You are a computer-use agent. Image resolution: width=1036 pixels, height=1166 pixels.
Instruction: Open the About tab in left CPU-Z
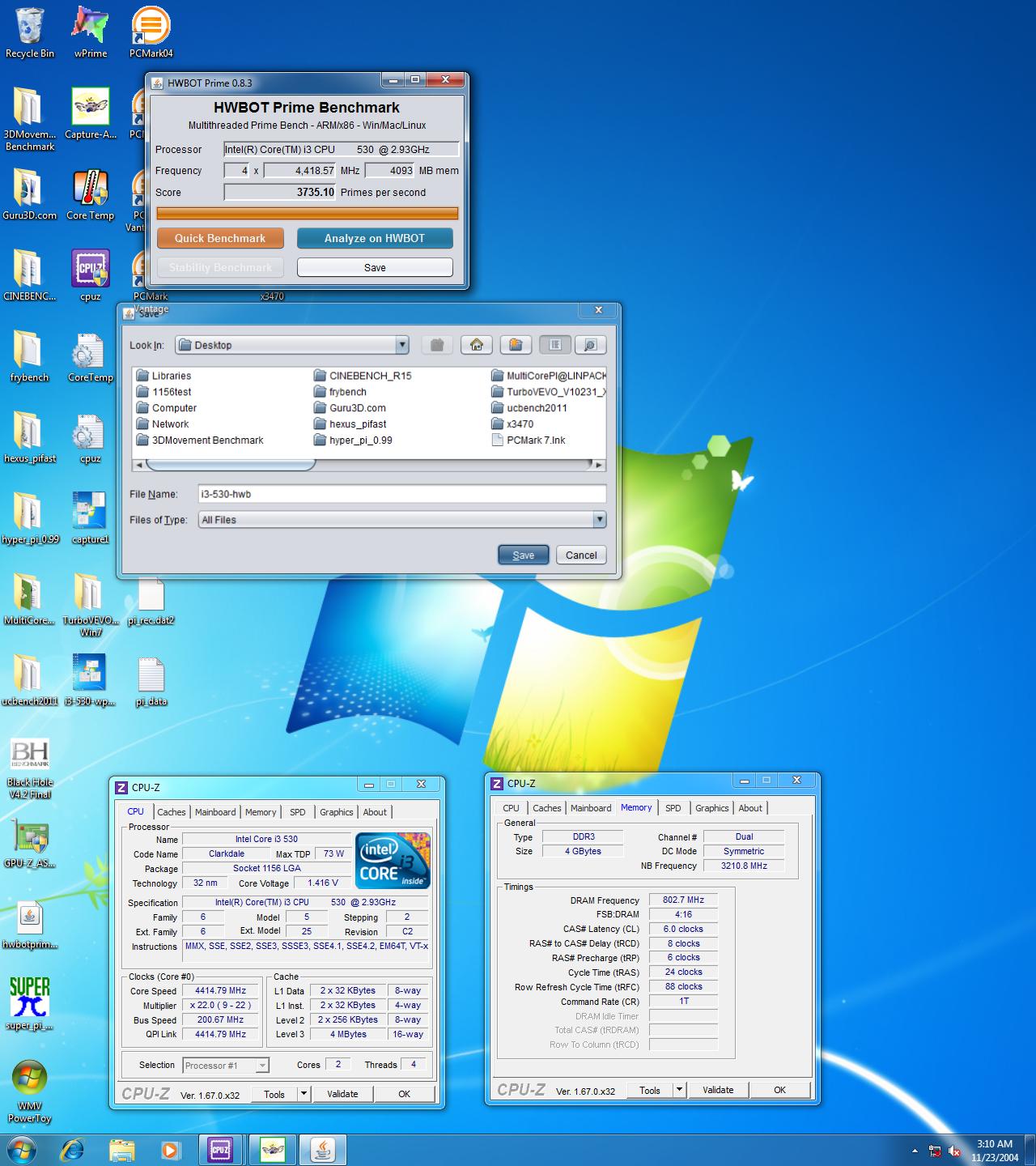[375, 812]
